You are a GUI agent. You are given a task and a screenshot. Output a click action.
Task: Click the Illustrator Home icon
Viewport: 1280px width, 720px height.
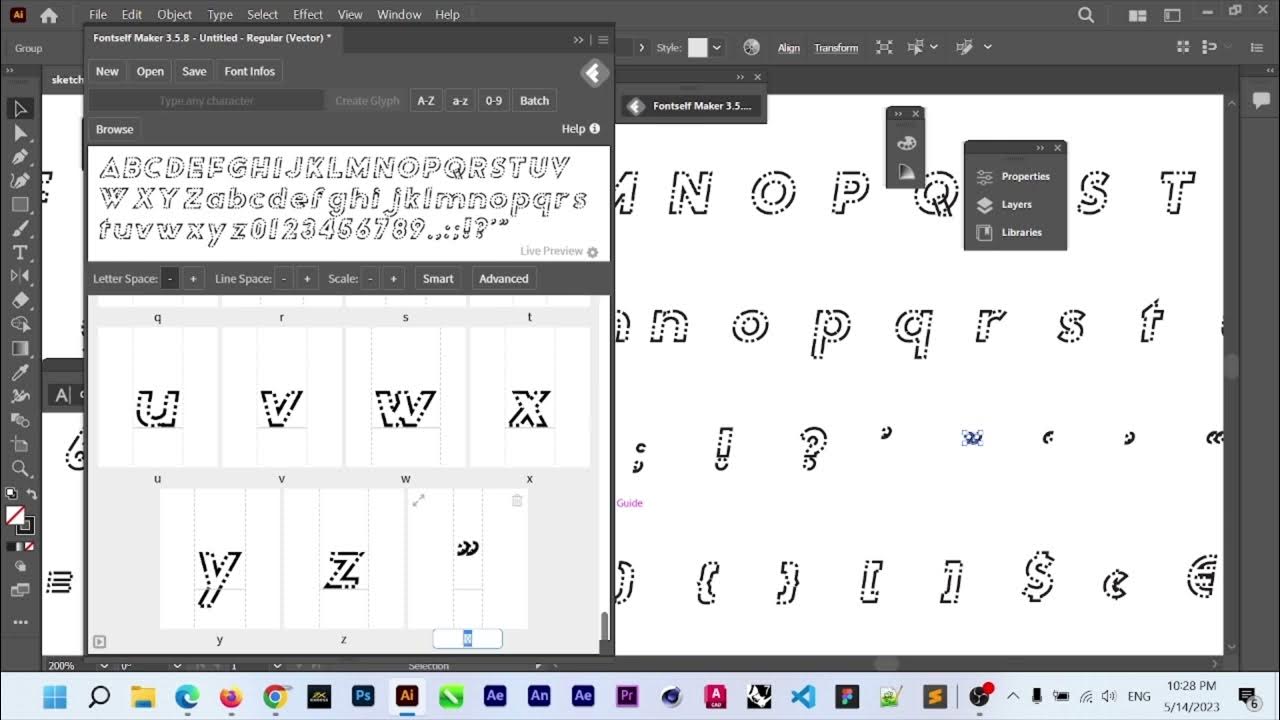48,15
